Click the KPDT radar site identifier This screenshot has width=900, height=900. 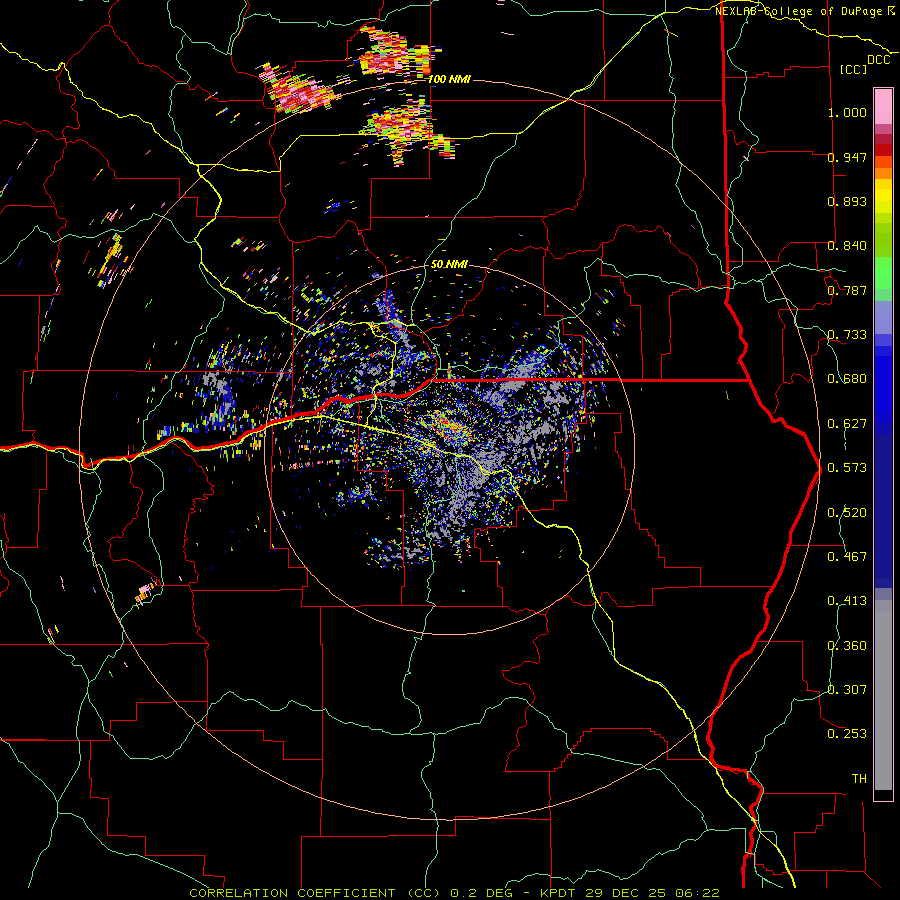(560, 893)
